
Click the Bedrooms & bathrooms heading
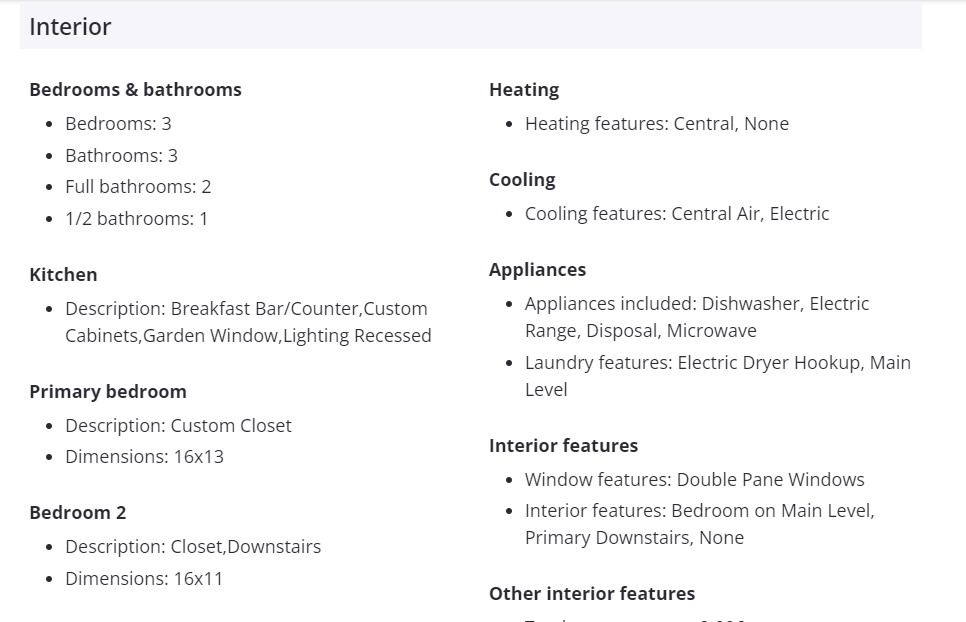pyautogui.click(x=135, y=90)
